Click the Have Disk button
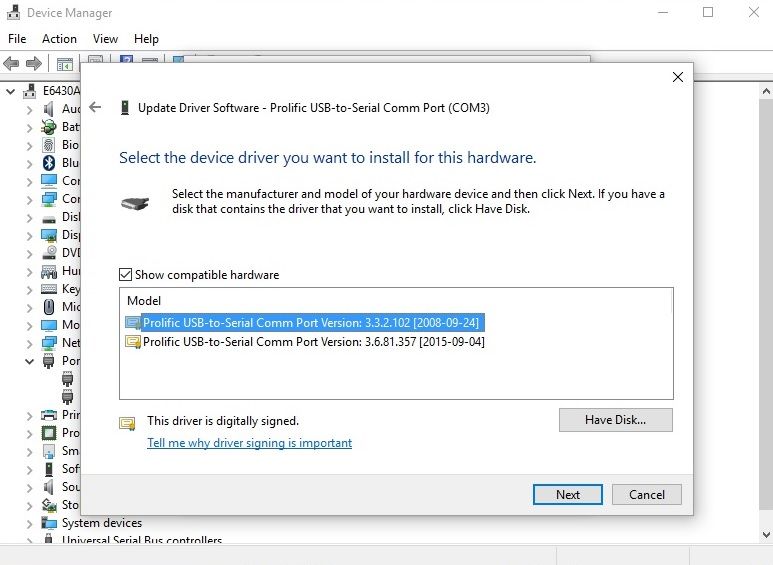Screen dimensions: 773x565 (615, 420)
